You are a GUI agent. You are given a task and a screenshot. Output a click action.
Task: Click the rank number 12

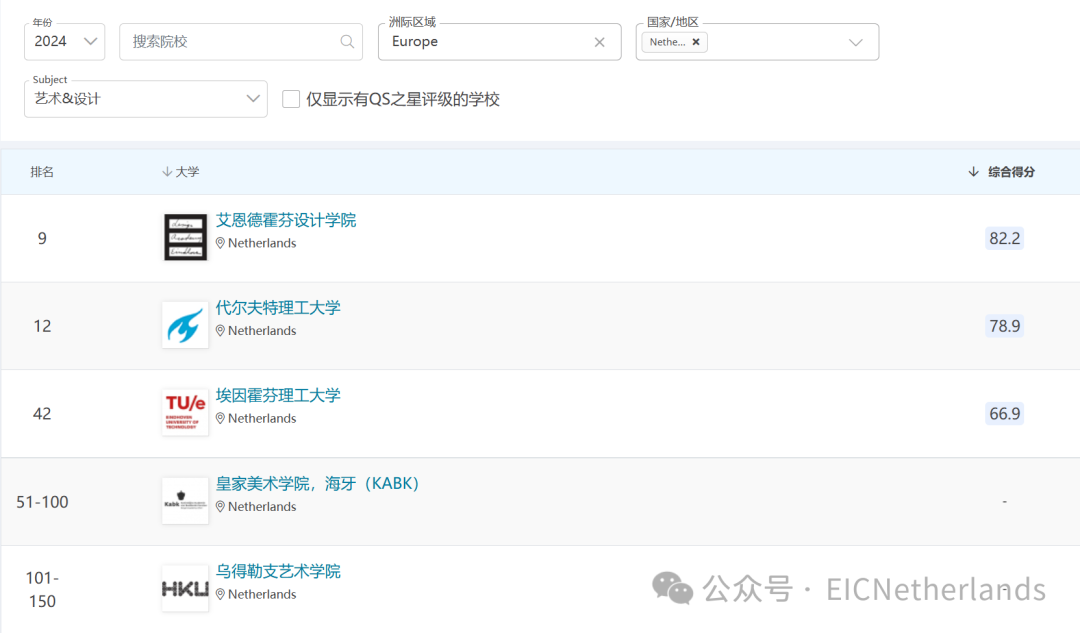pyautogui.click(x=42, y=326)
